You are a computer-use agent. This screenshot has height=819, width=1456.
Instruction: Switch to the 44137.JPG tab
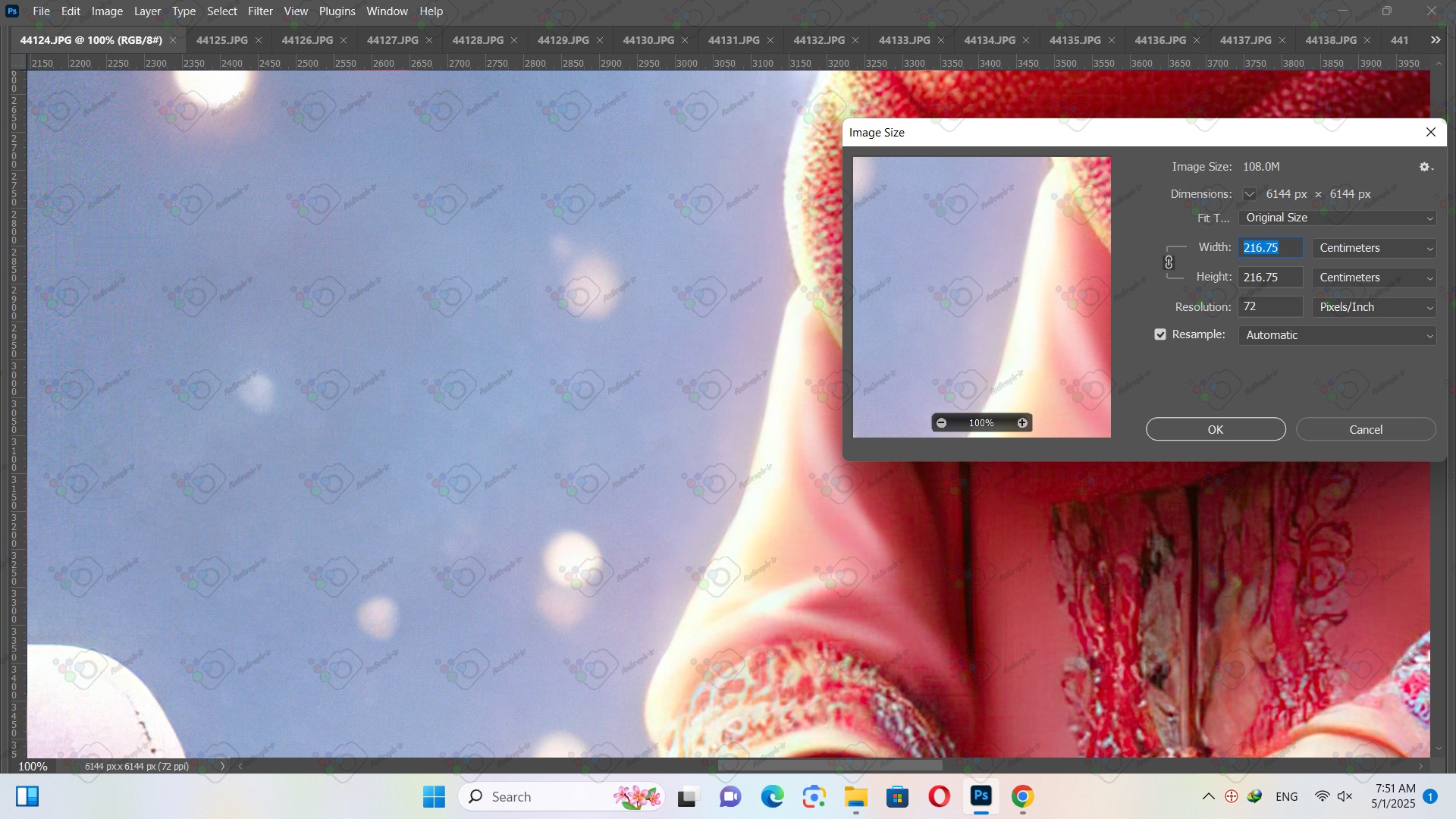pyautogui.click(x=1246, y=40)
